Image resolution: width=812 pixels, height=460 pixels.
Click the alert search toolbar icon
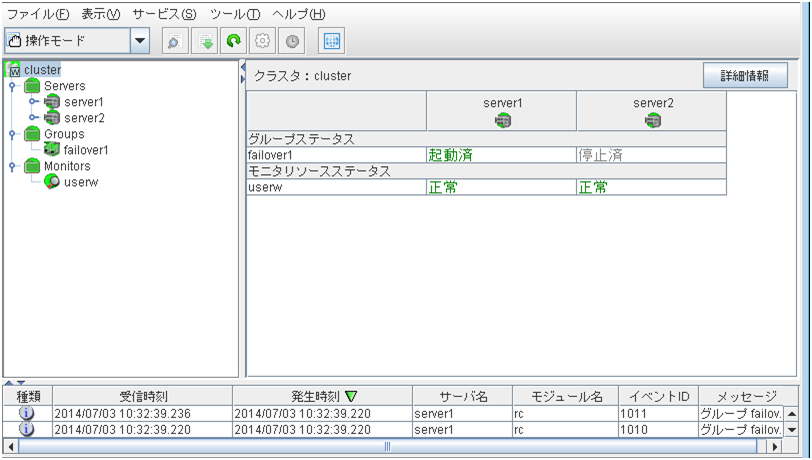pyautogui.click(x=173, y=42)
